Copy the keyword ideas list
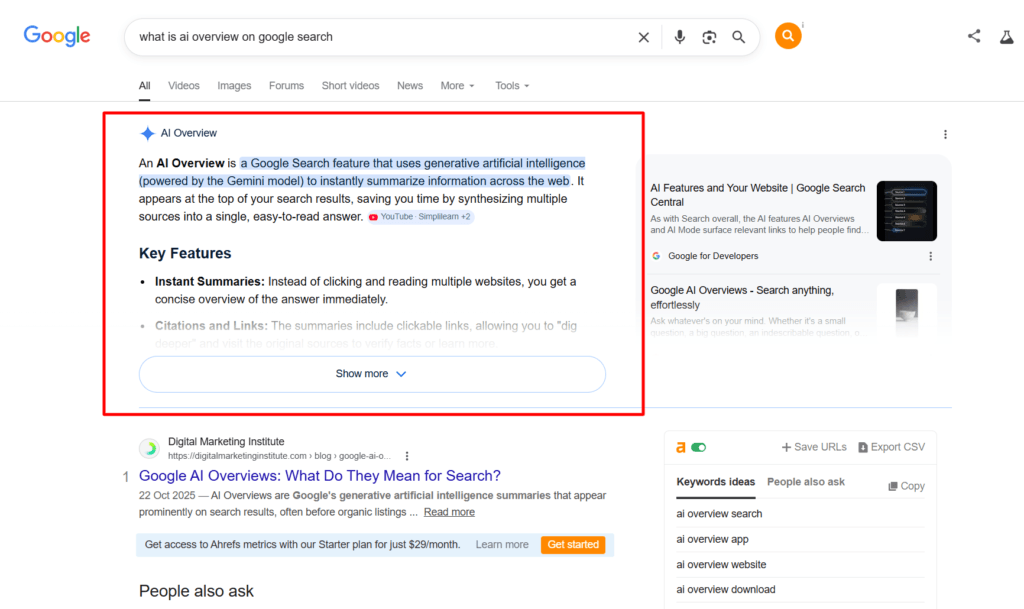 (906, 486)
